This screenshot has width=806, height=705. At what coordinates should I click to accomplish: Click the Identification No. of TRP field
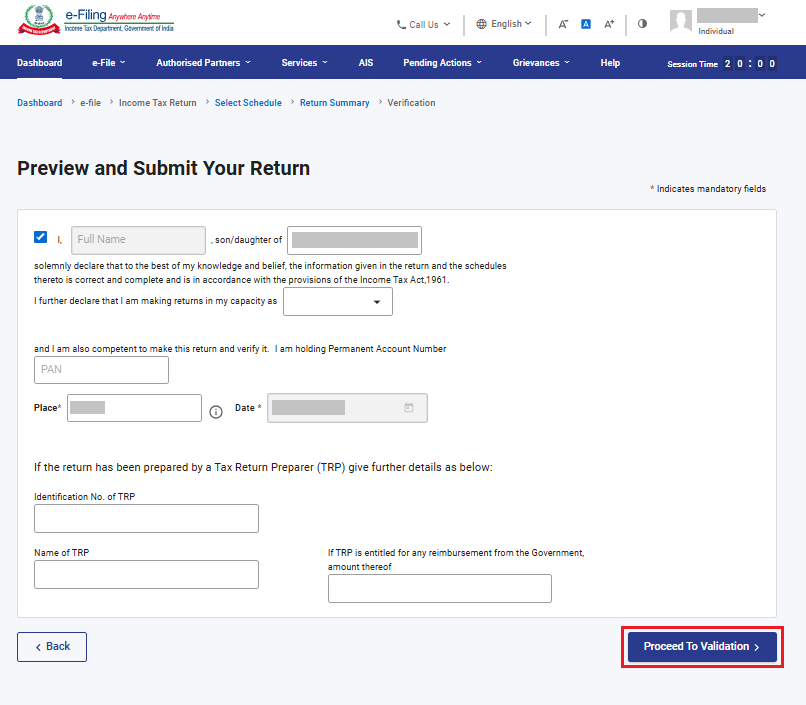tap(146, 518)
